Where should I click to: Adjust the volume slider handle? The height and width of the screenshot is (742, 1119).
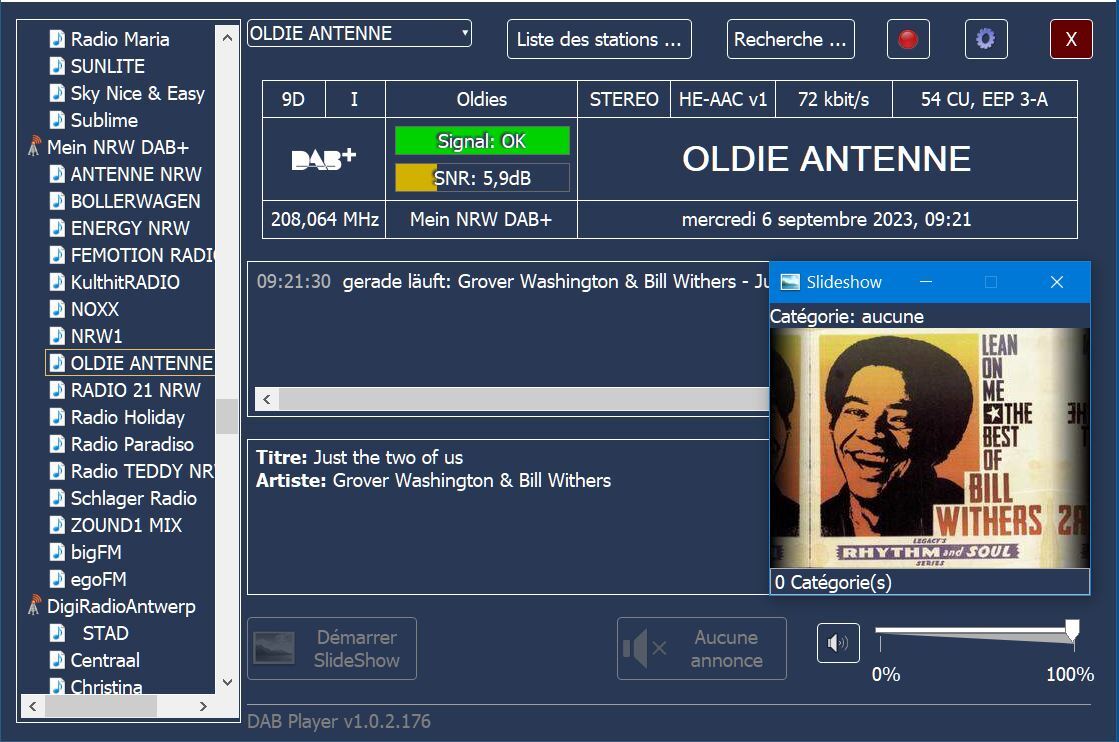click(x=1072, y=630)
